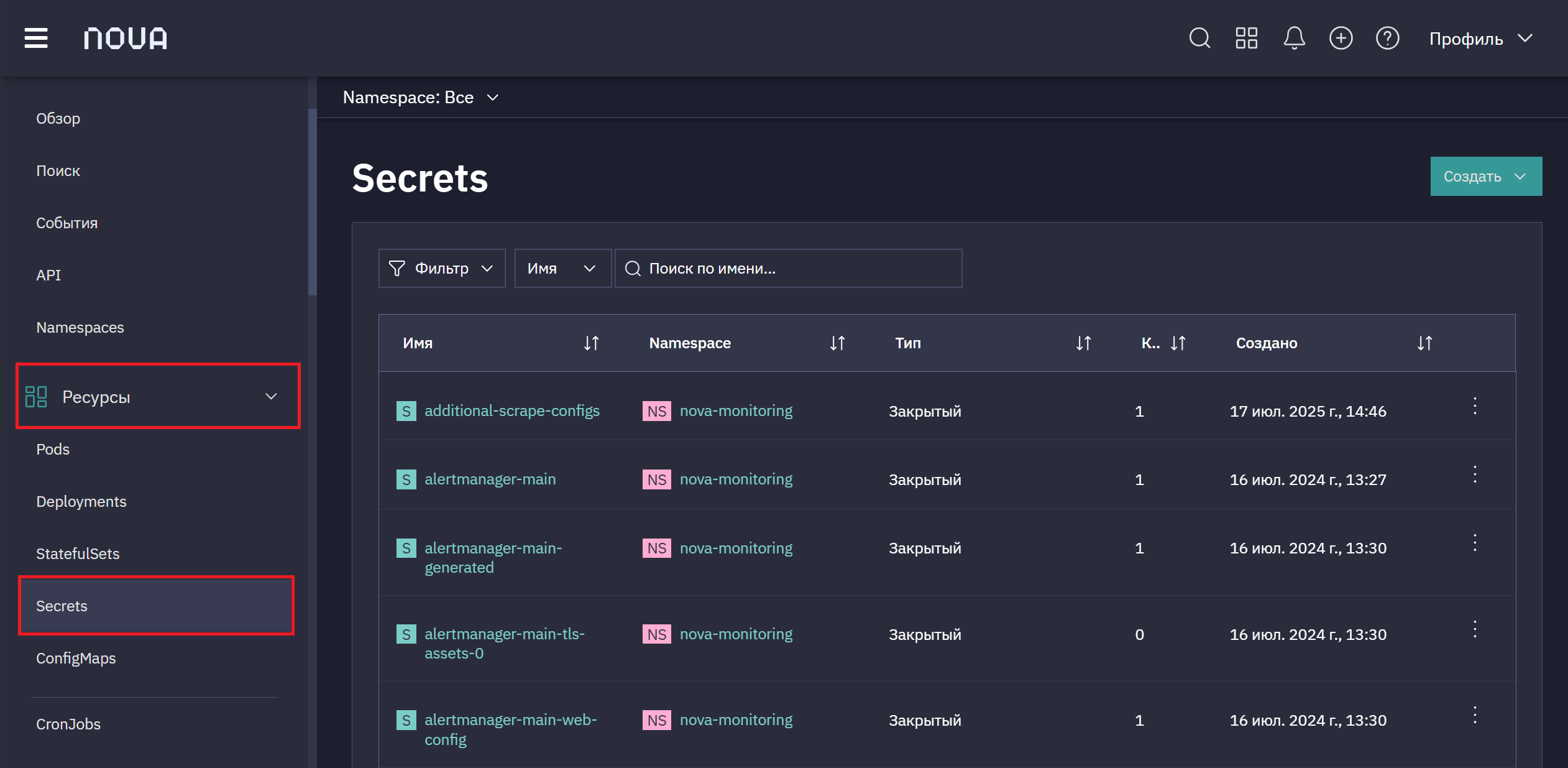
Task: Click S badge of alertmanager-main-generated row
Action: (406, 548)
